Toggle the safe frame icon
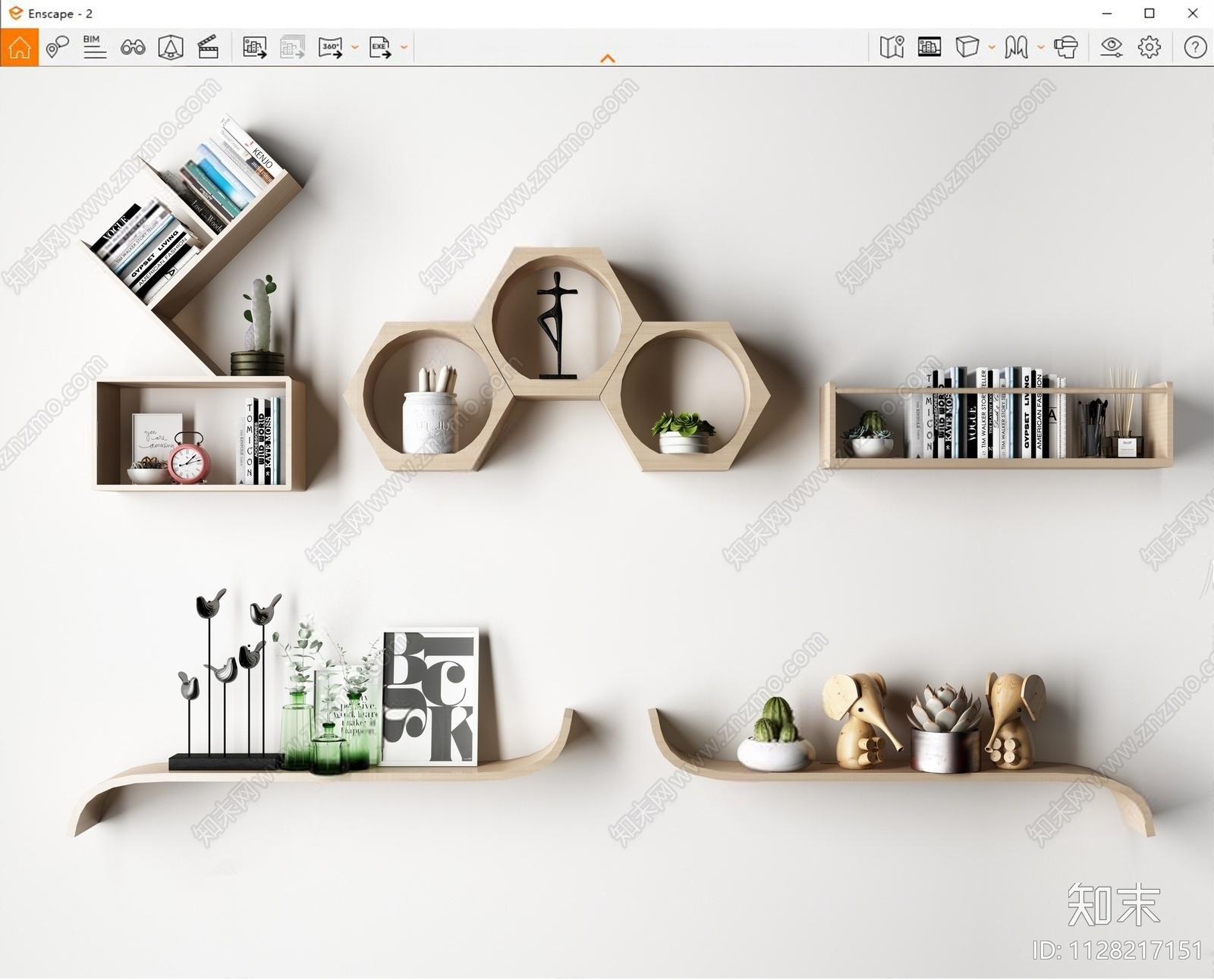Viewport: 1214px width, 980px height. (x=929, y=47)
